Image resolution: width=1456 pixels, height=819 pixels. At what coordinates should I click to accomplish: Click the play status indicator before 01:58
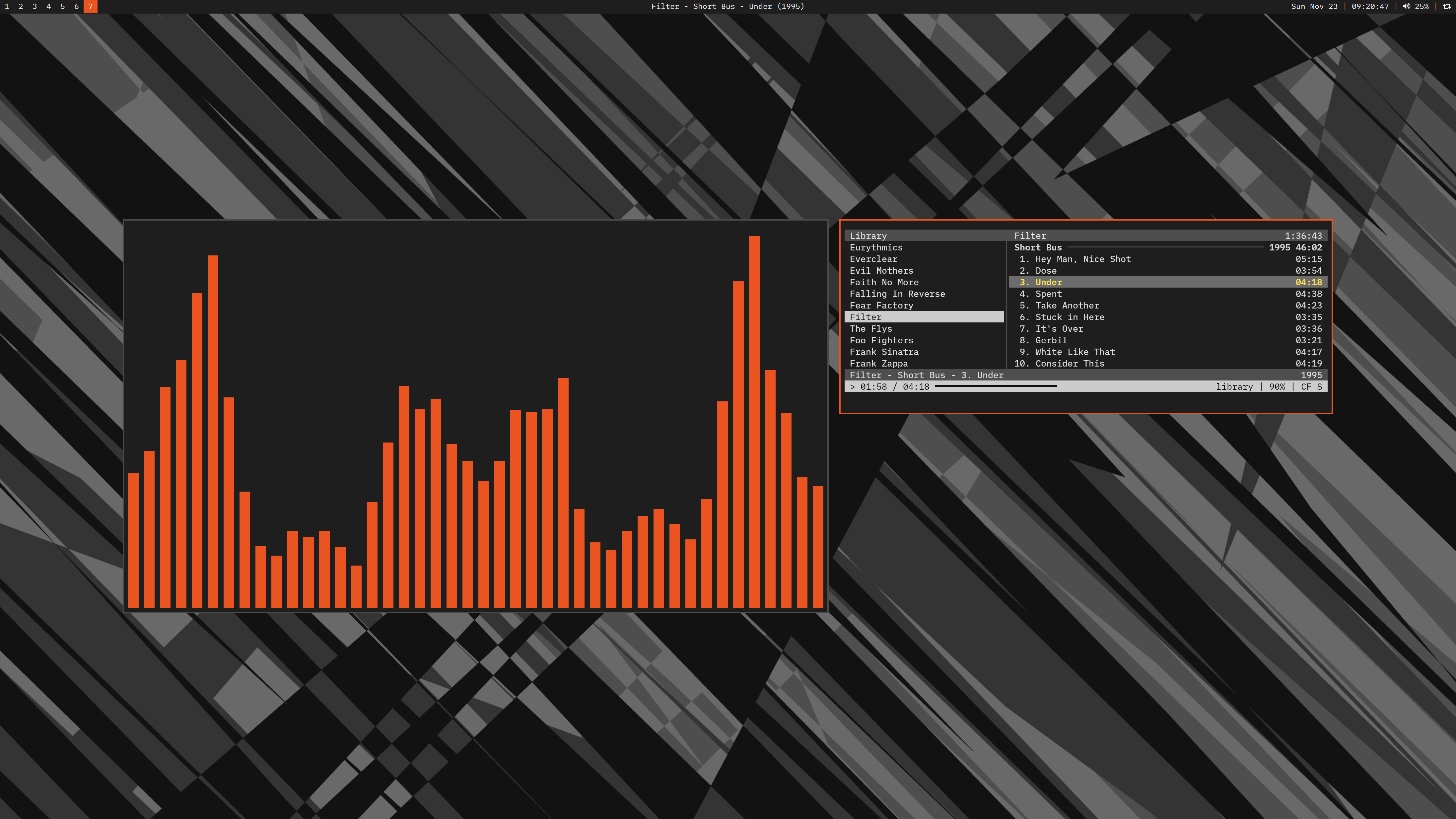(x=852, y=386)
